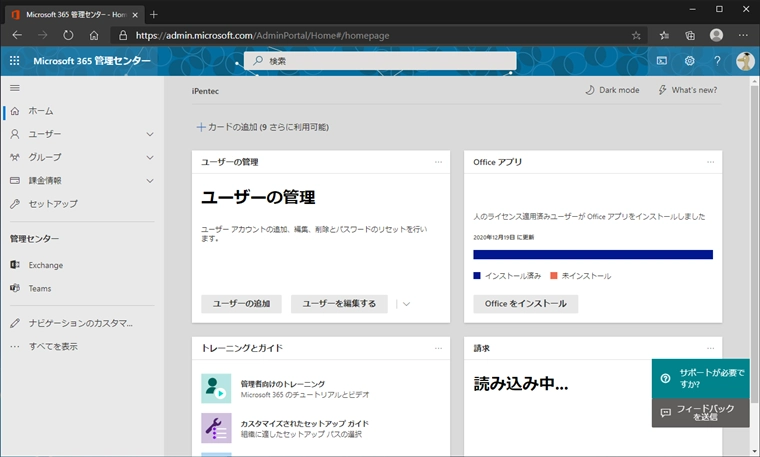Open more options on ユーザーの管理 card
Image resolution: width=760 pixels, height=457 pixels.
click(438, 162)
